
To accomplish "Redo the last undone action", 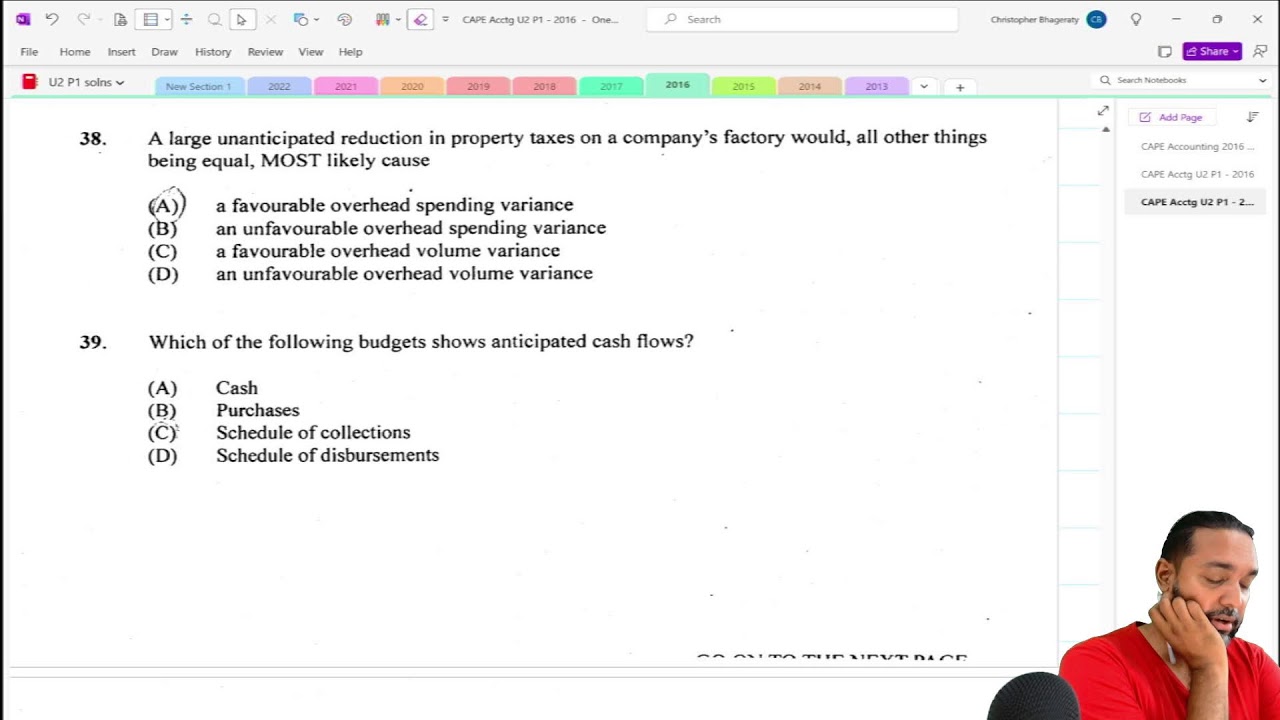I will (84, 19).
